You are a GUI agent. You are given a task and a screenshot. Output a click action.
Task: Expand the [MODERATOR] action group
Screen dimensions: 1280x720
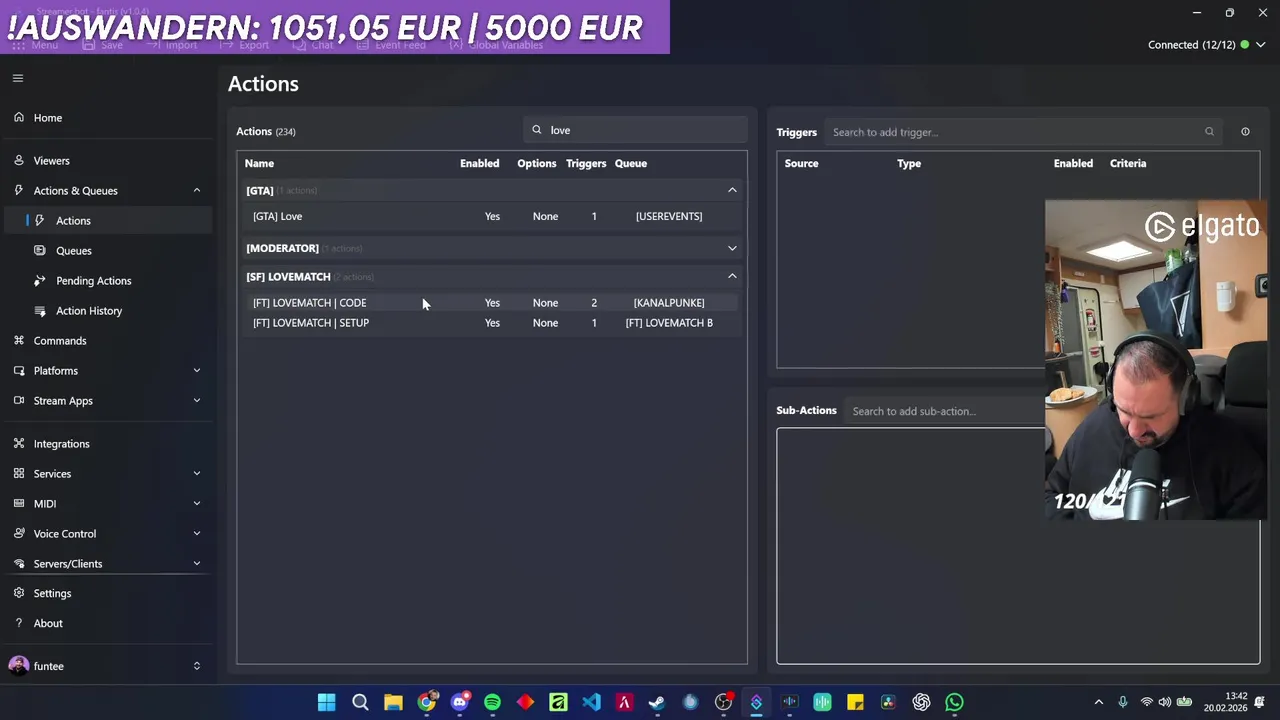[x=732, y=248]
